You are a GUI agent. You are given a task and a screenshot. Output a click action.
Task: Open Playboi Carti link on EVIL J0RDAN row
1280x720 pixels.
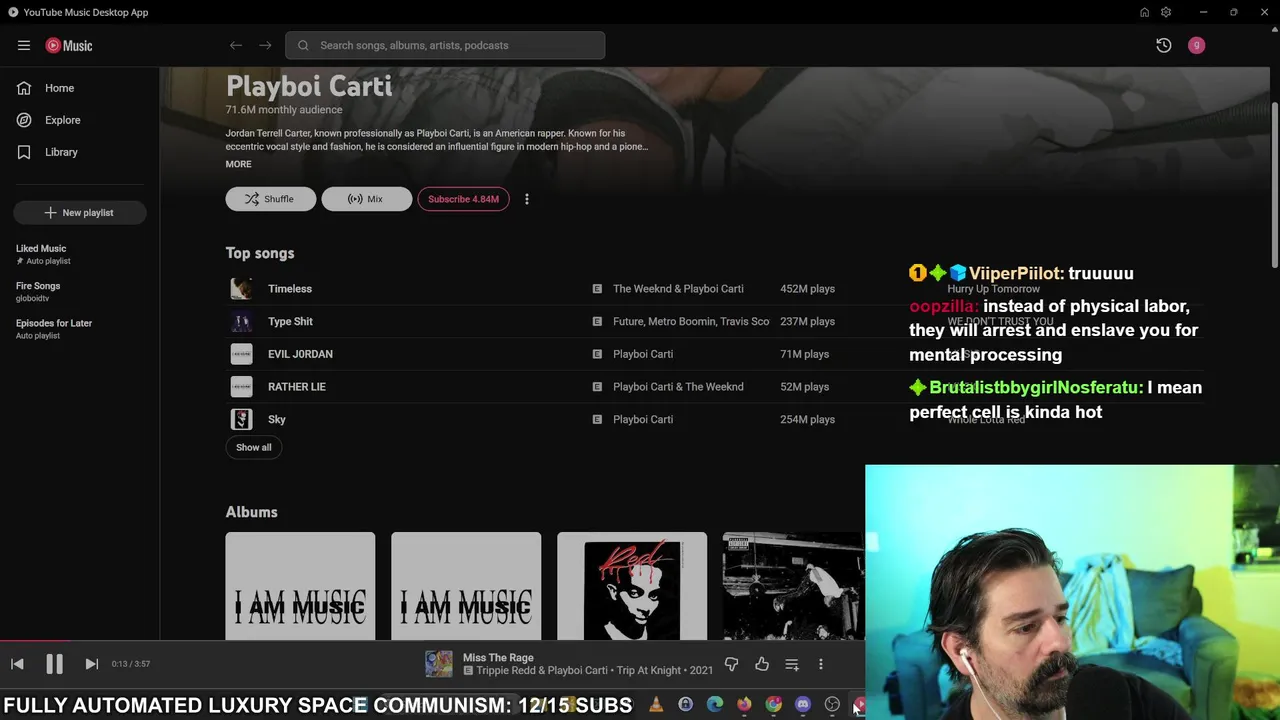coord(643,354)
